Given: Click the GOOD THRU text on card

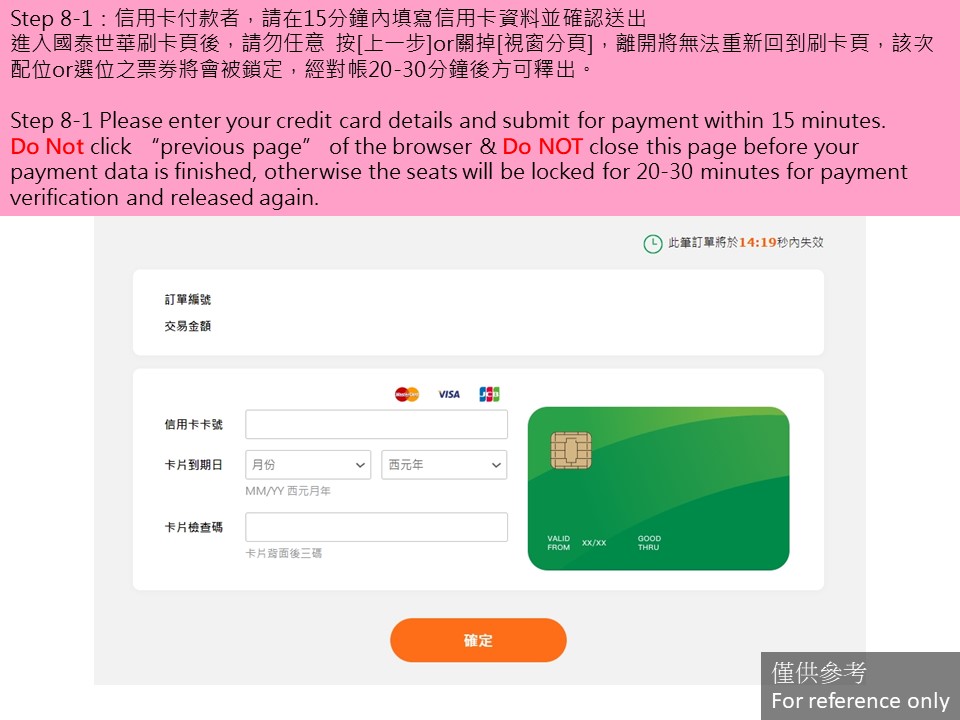Looking at the screenshot, I should 649,543.
